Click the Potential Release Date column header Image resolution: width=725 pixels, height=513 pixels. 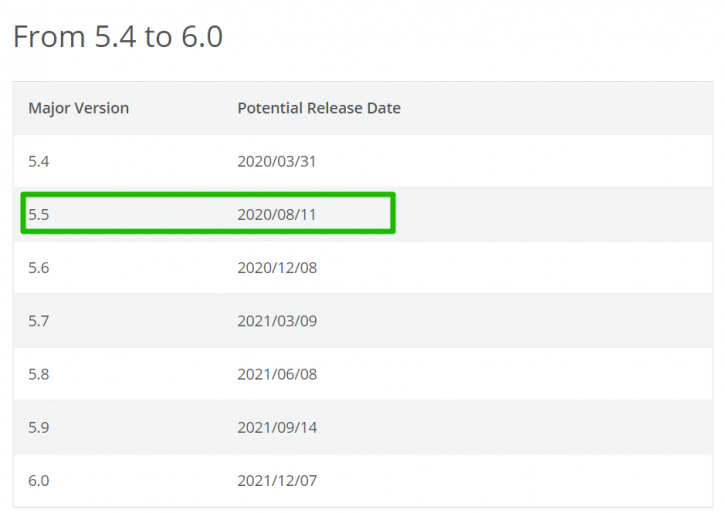point(319,108)
